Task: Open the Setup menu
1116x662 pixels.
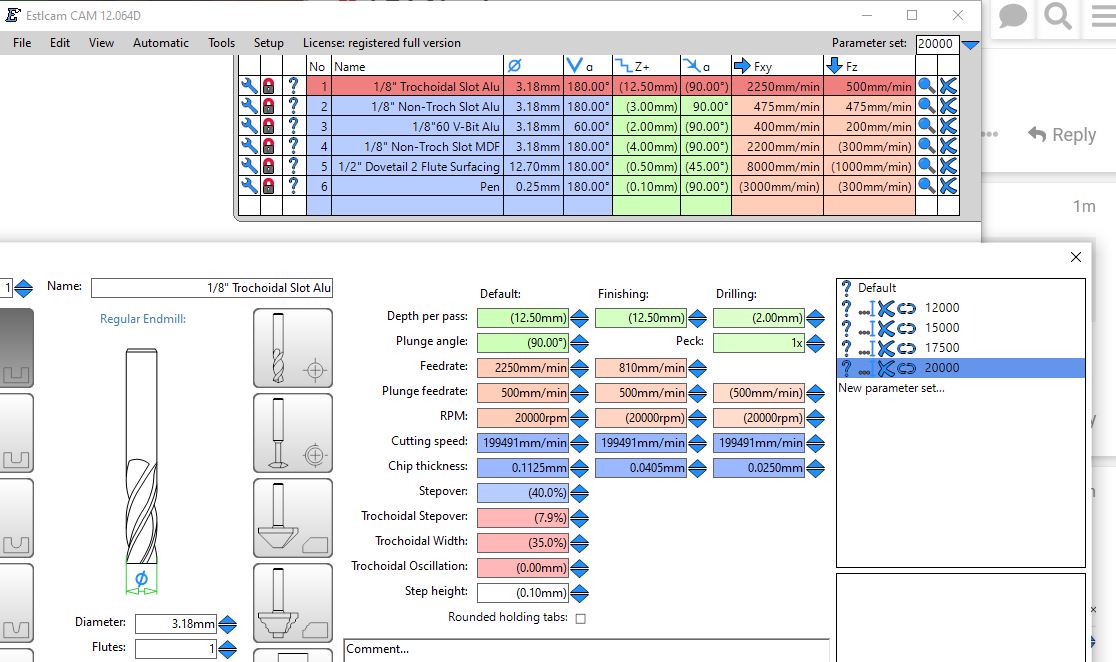Action: click(x=268, y=43)
